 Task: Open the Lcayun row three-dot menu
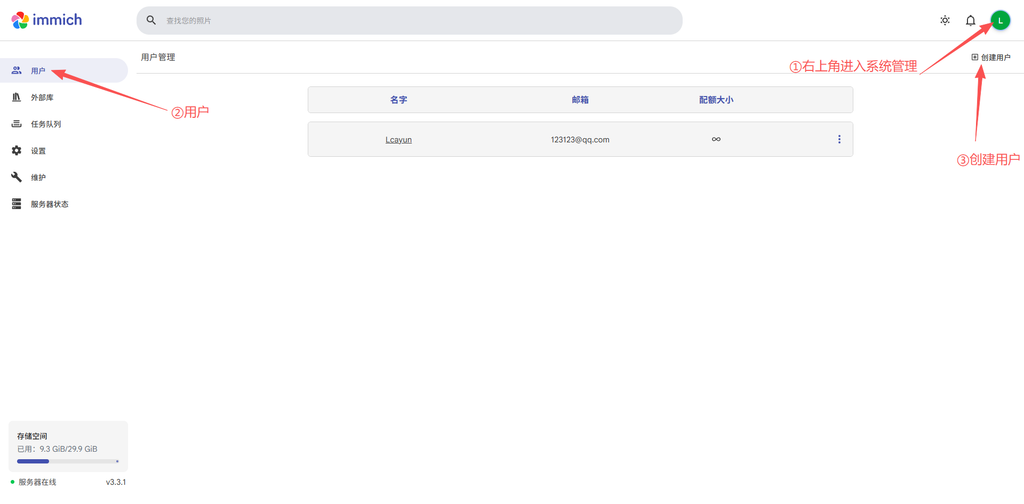point(839,139)
